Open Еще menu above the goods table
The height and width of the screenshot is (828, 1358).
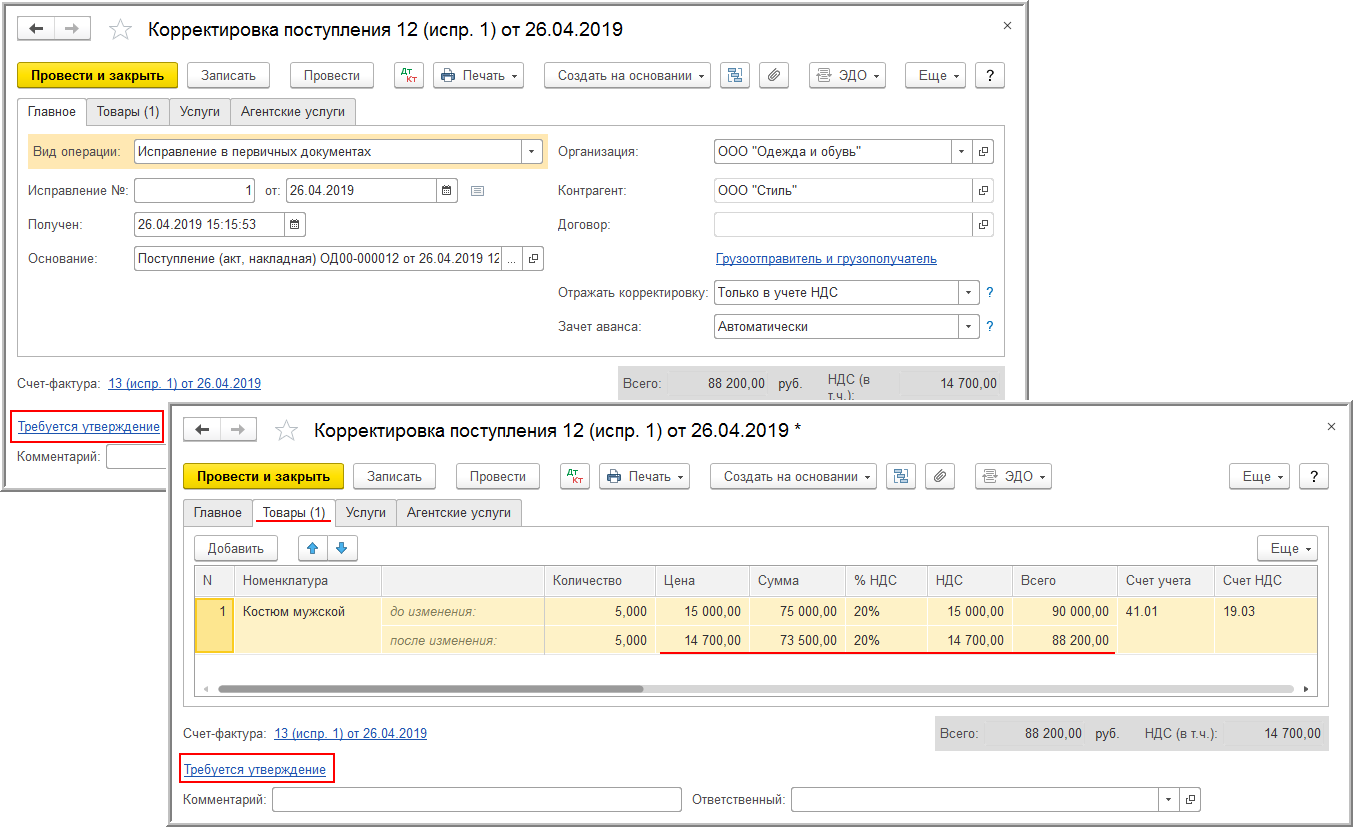pyautogui.click(x=1287, y=548)
